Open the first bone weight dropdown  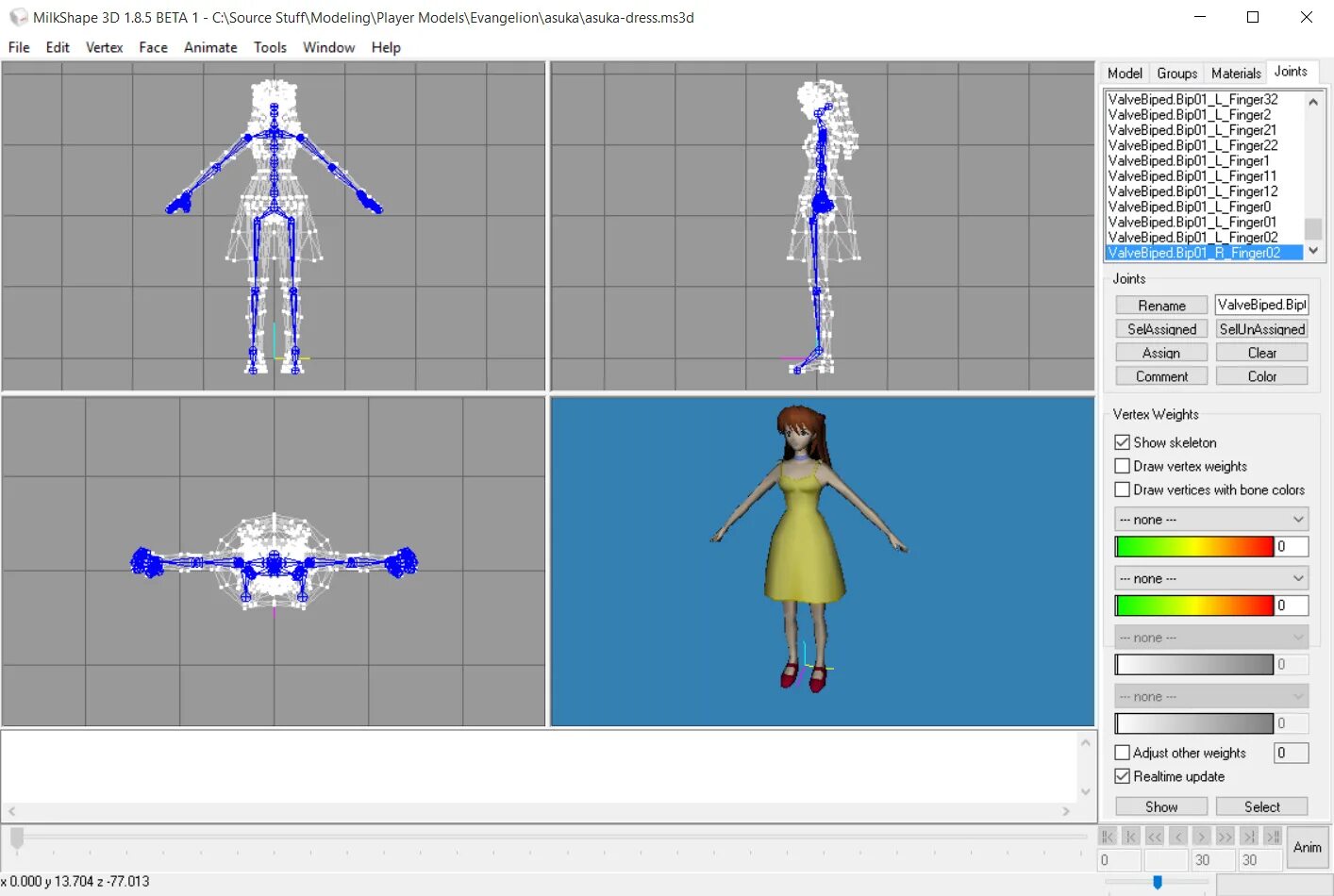[1211, 520]
